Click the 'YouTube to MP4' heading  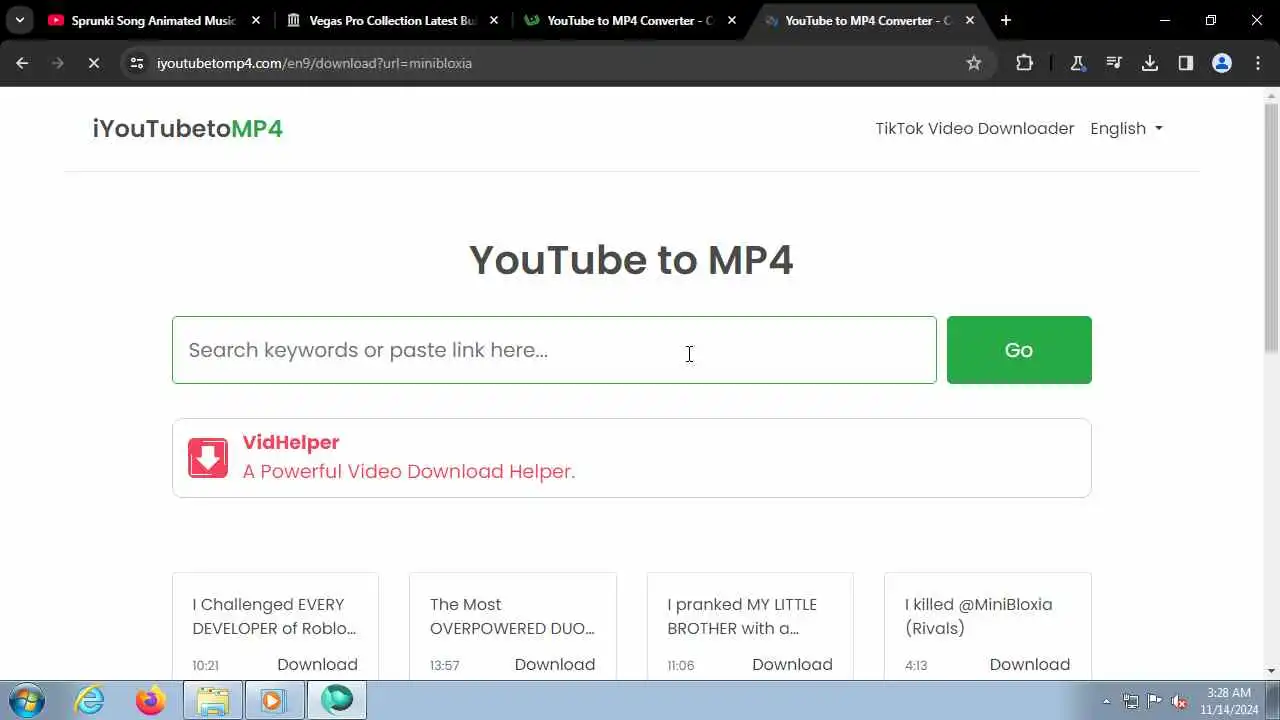(x=631, y=260)
